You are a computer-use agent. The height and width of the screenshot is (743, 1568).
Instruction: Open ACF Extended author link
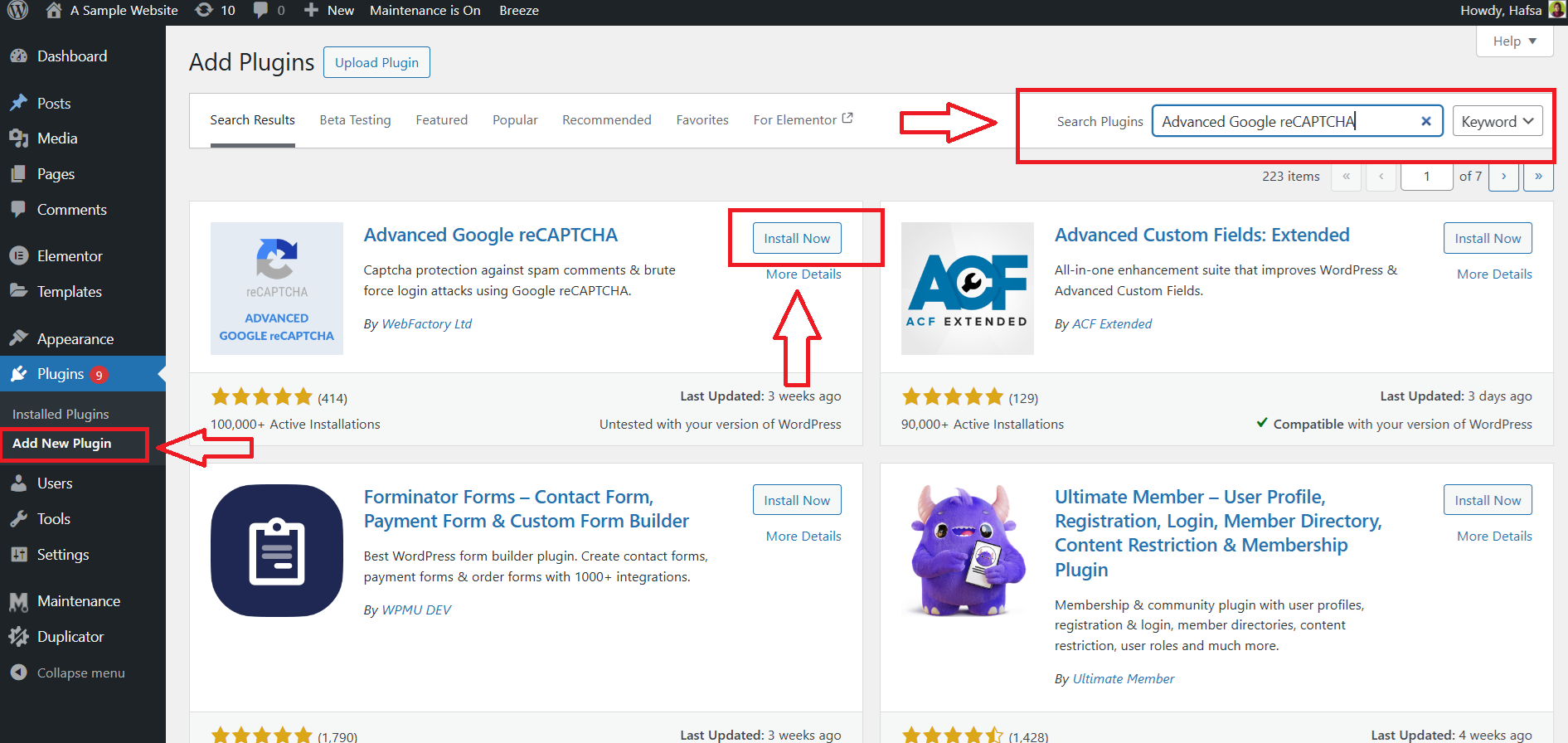(x=1112, y=324)
